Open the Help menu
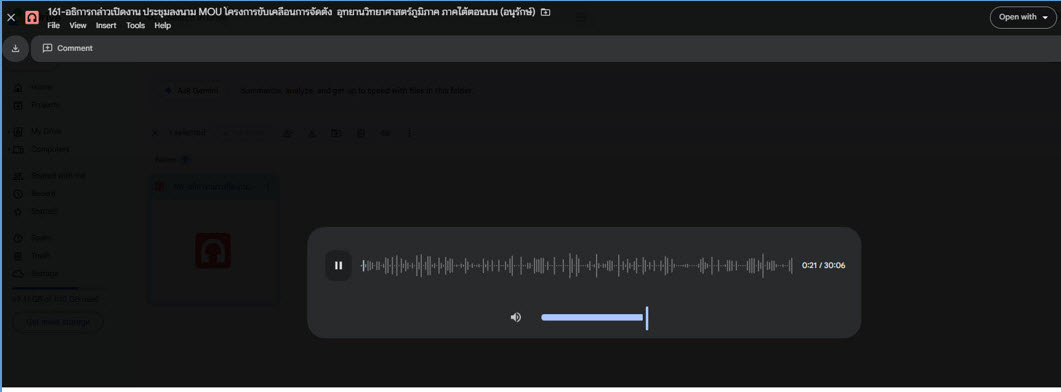This screenshot has height=392, width=1061. pos(162,26)
